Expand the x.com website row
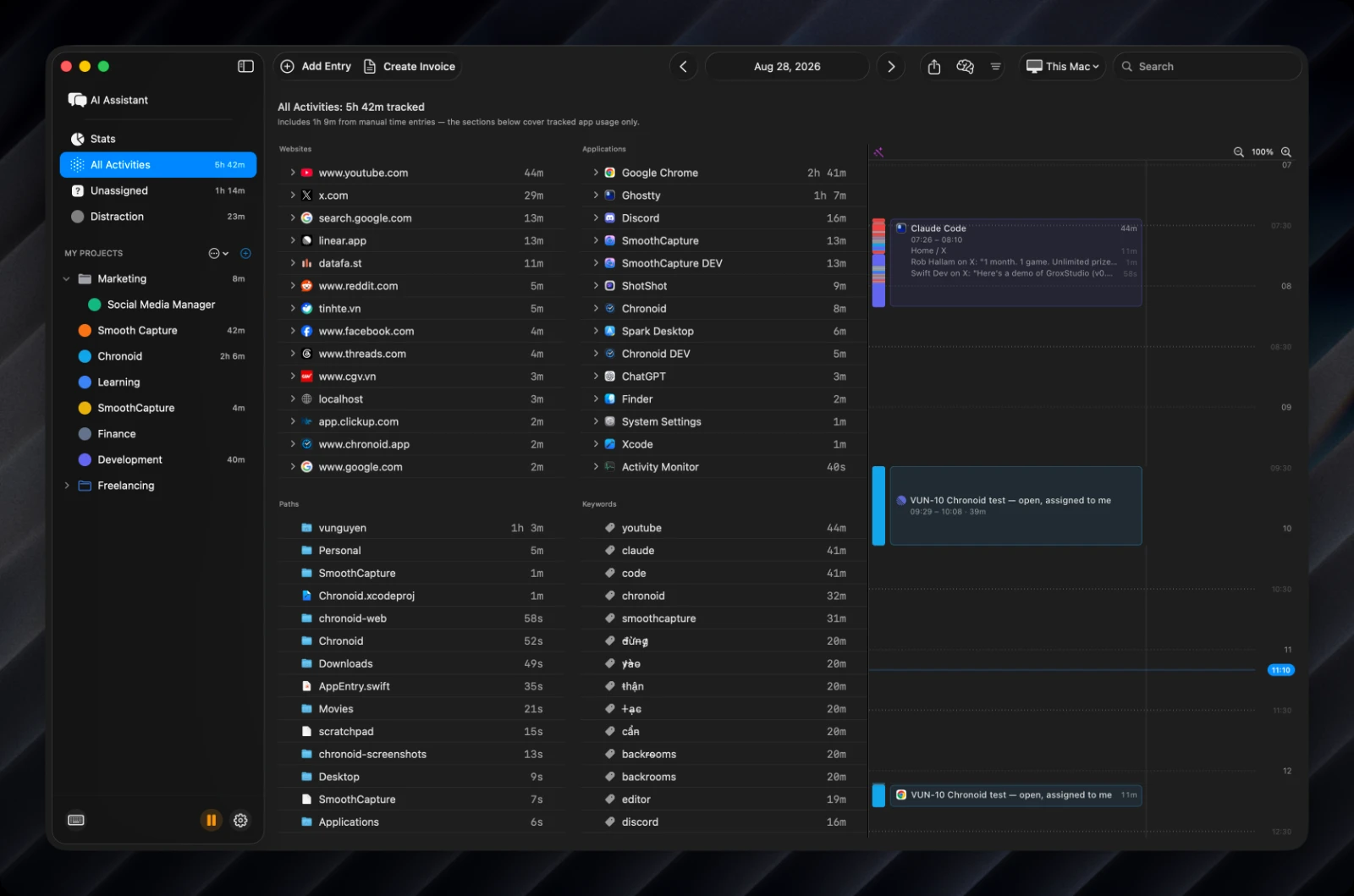1354x896 pixels. click(293, 195)
